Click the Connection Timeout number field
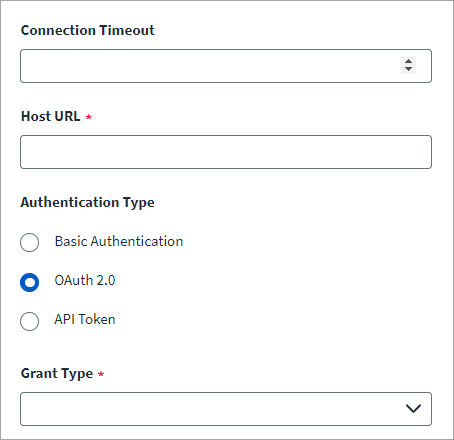This screenshot has height=440, width=454. click(x=226, y=66)
